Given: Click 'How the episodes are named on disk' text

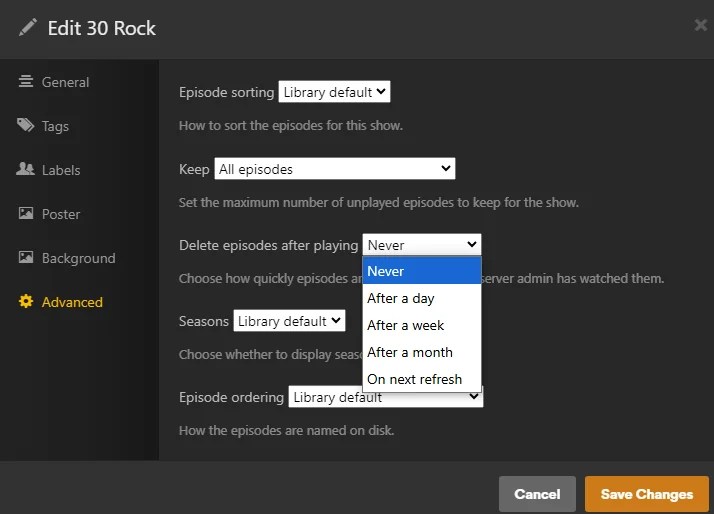Looking at the screenshot, I should 286,431.
